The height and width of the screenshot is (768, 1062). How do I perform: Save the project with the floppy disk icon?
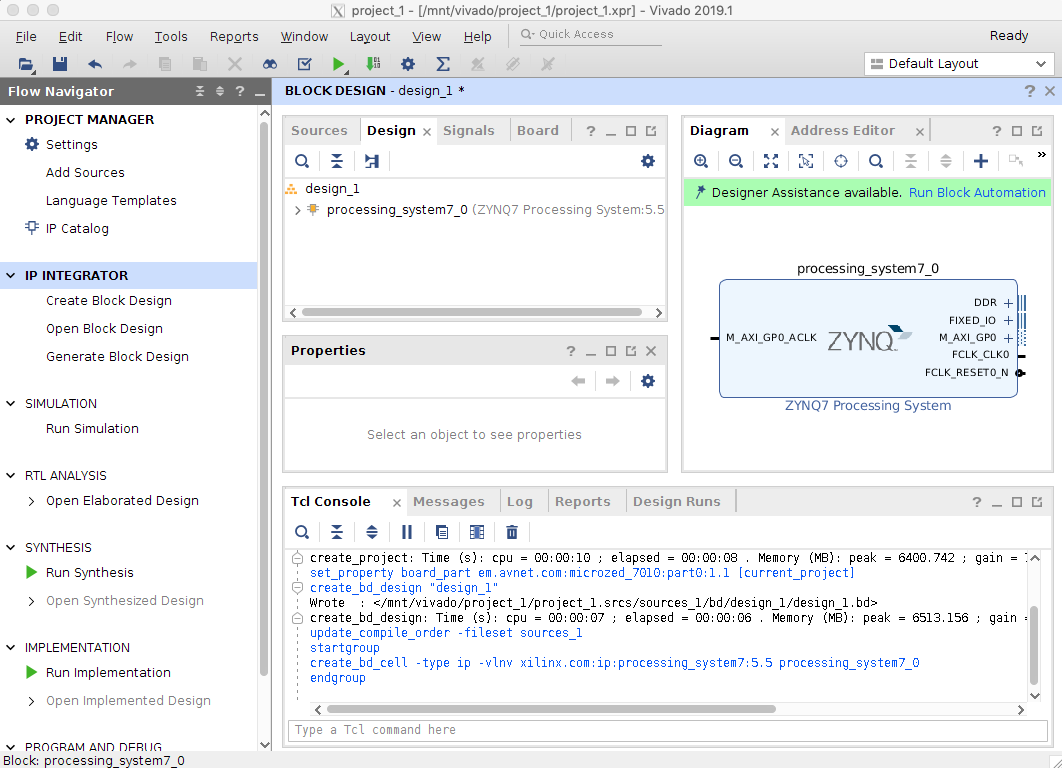(x=60, y=64)
